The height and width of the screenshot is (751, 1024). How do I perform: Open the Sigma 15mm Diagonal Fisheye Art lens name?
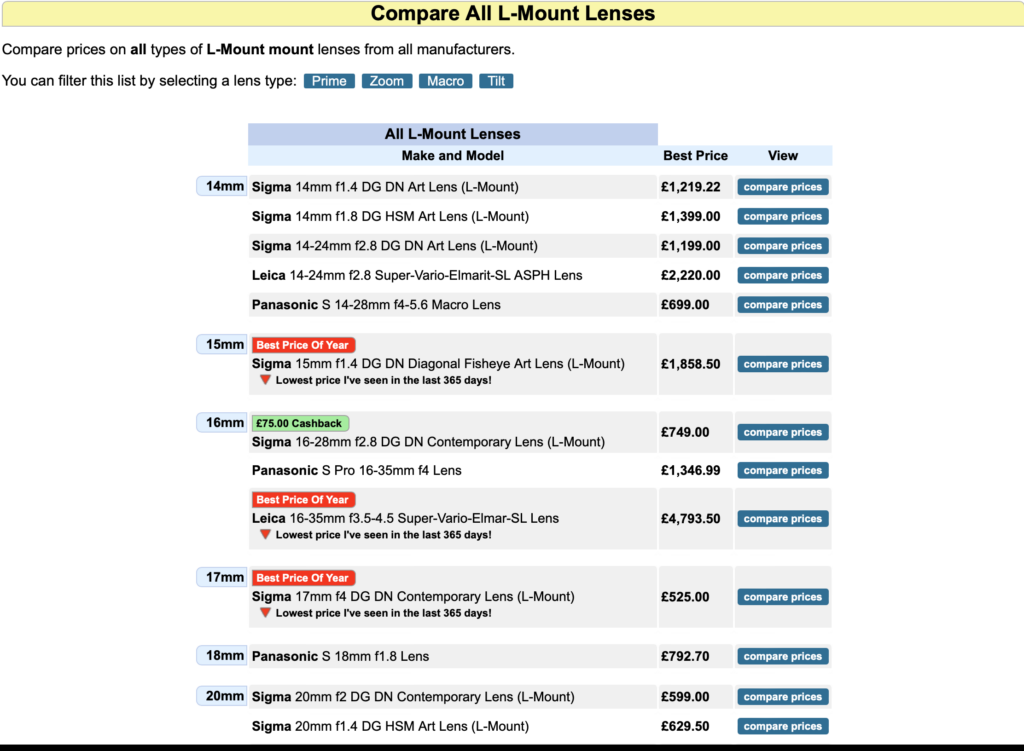click(438, 364)
